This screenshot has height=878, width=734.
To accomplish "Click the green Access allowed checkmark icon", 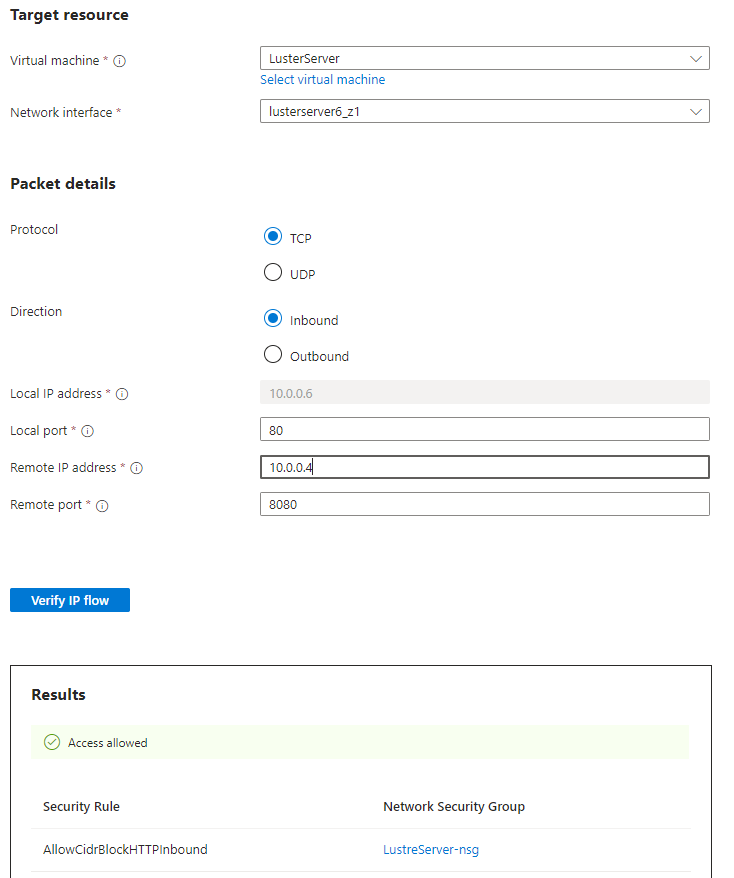I will [x=52, y=743].
